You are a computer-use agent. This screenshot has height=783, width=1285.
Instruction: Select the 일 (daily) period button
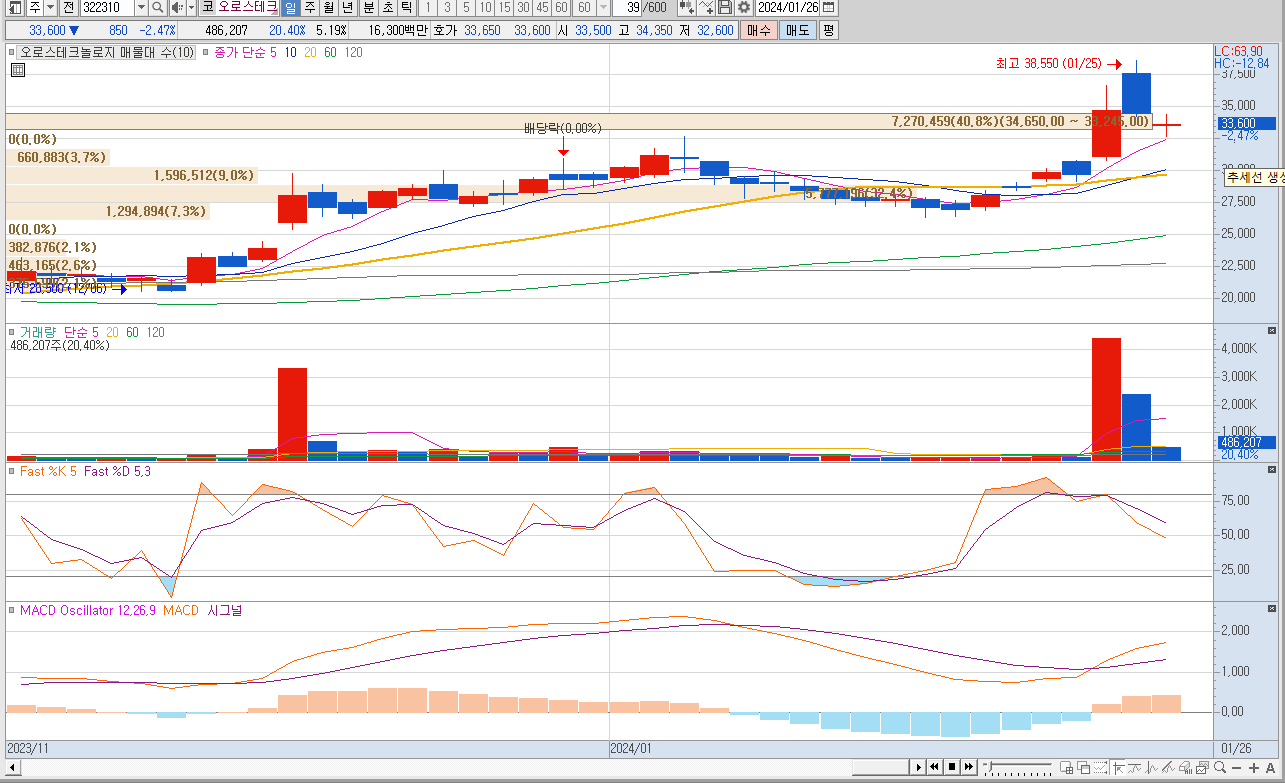(x=291, y=7)
